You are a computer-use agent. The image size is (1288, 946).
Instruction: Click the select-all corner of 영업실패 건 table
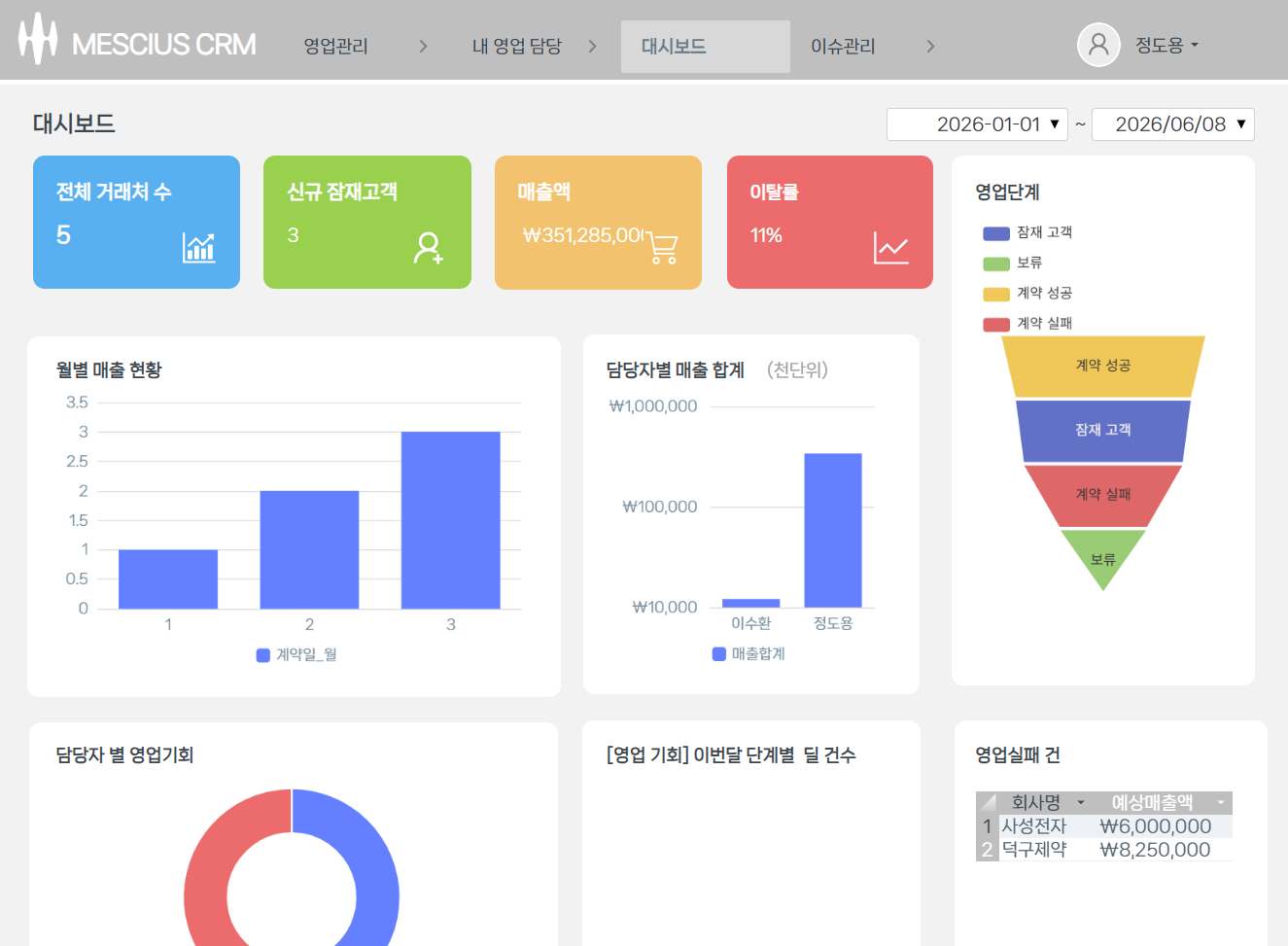tap(988, 802)
